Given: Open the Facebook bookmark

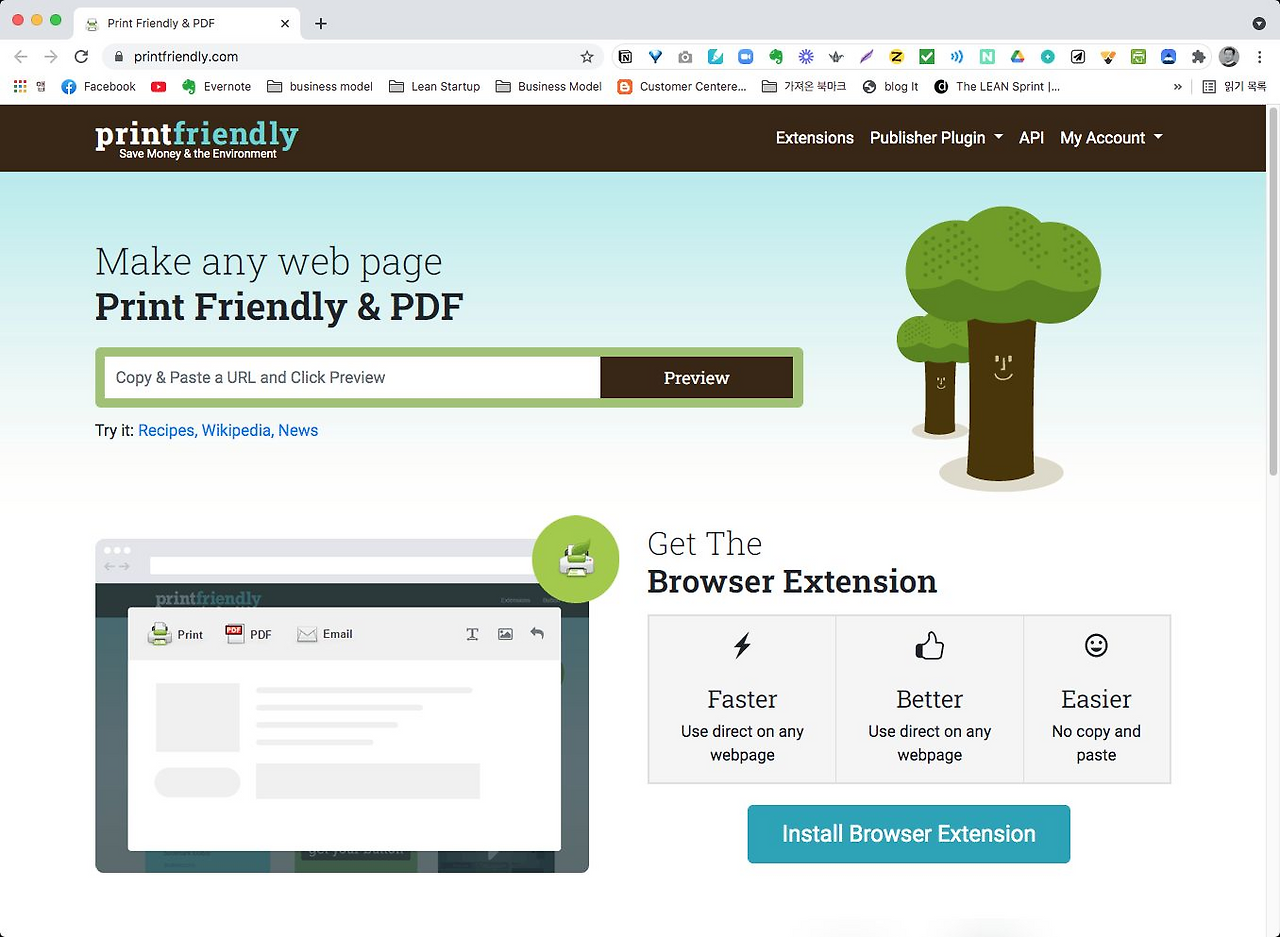Looking at the screenshot, I should (98, 87).
